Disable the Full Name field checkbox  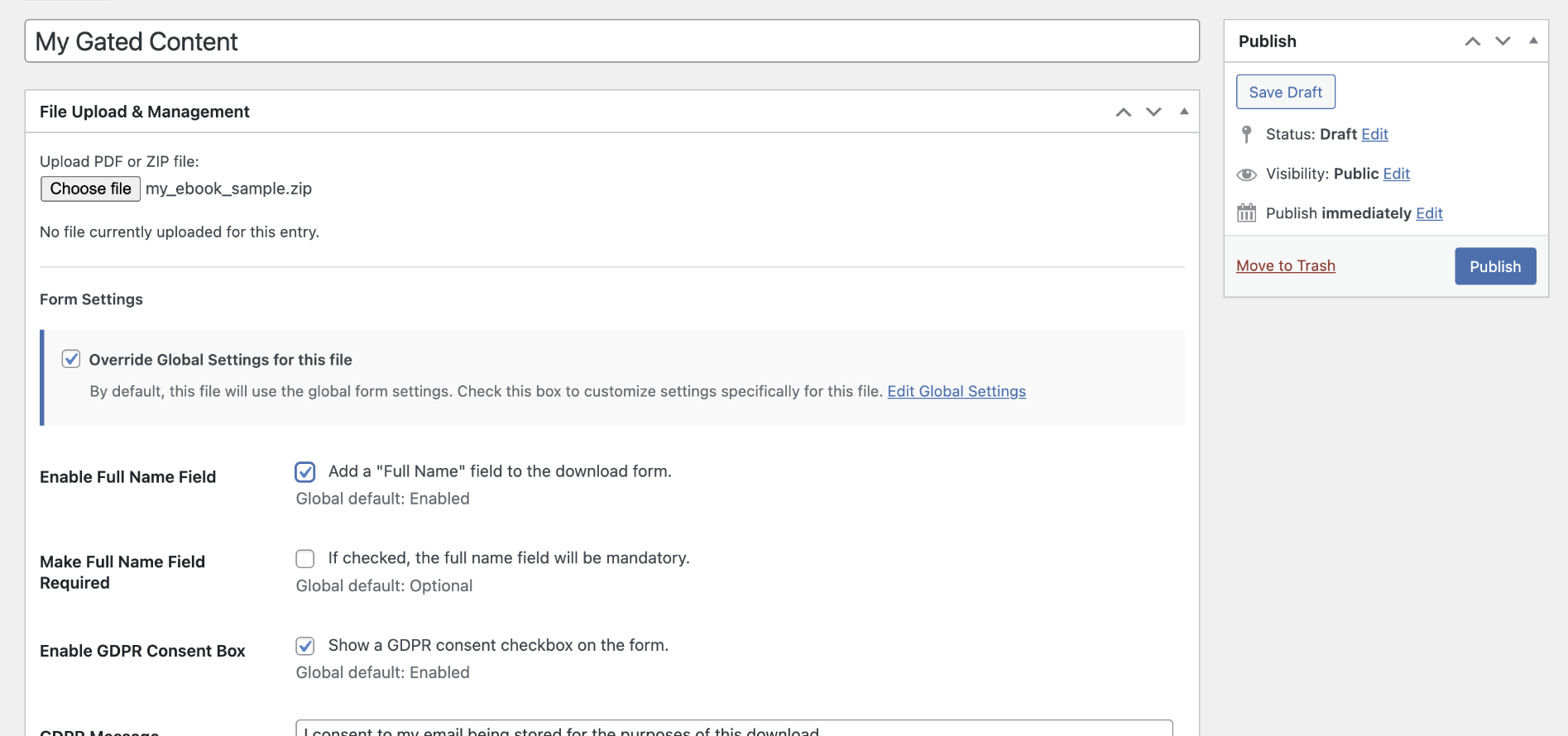tap(305, 471)
